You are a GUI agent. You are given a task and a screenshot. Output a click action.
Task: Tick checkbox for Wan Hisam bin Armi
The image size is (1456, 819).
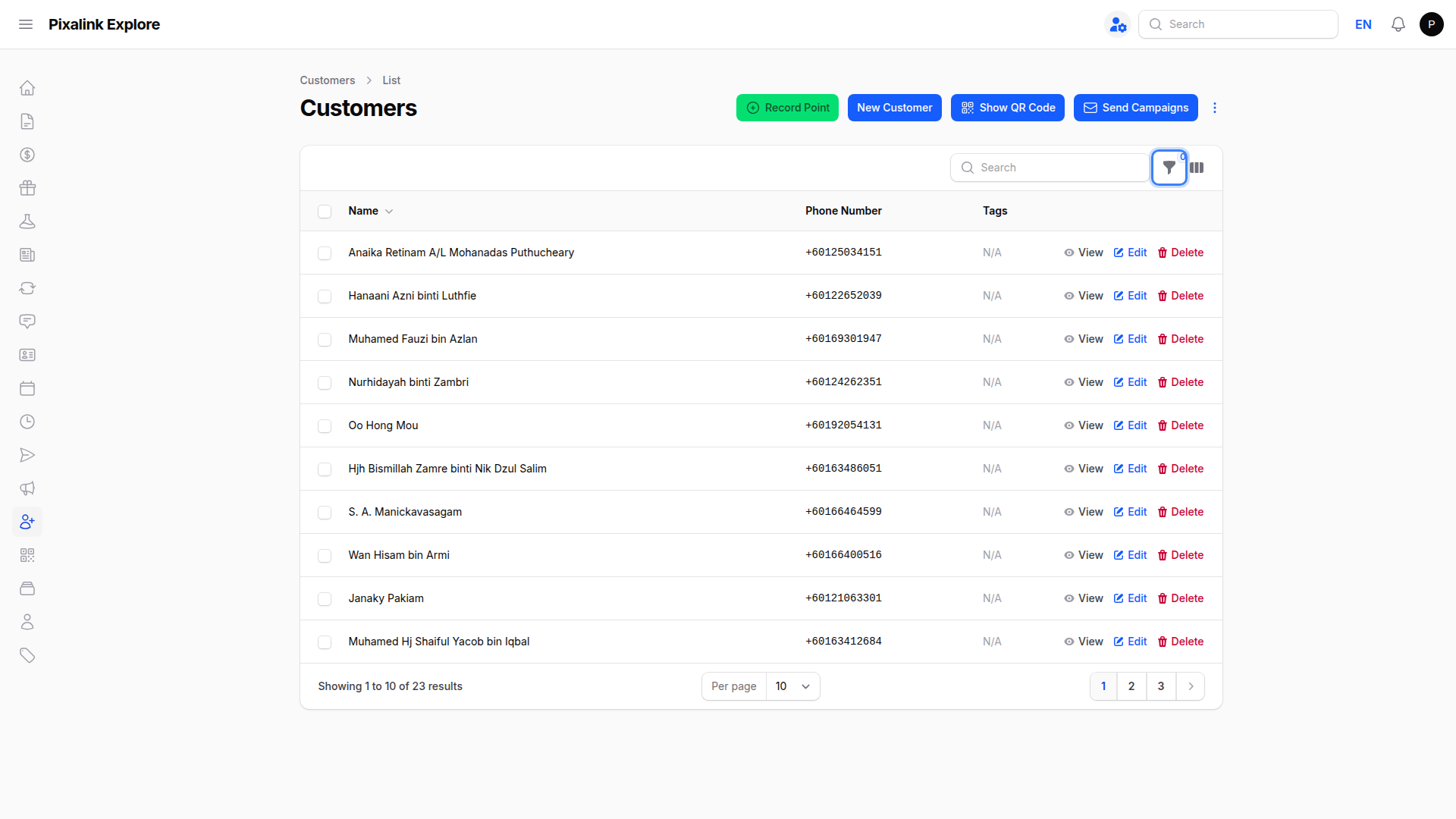point(325,556)
